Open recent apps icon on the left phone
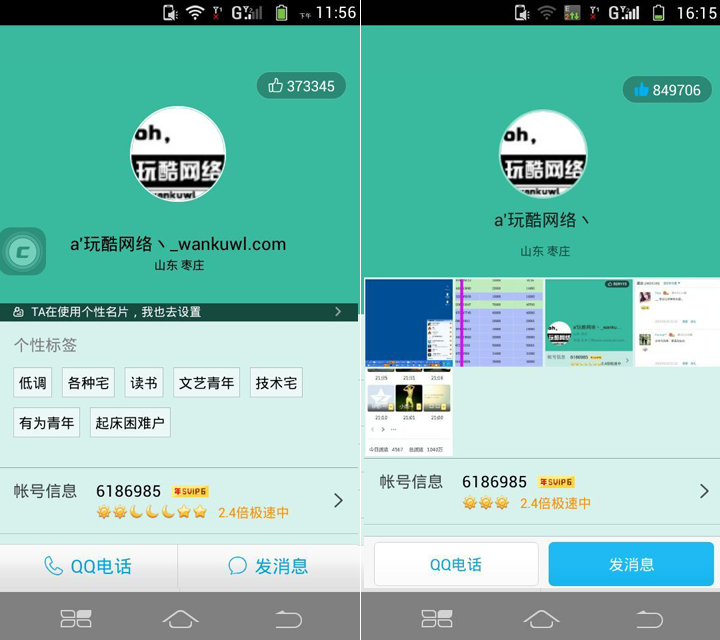The image size is (720, 640). pos(76,618)
